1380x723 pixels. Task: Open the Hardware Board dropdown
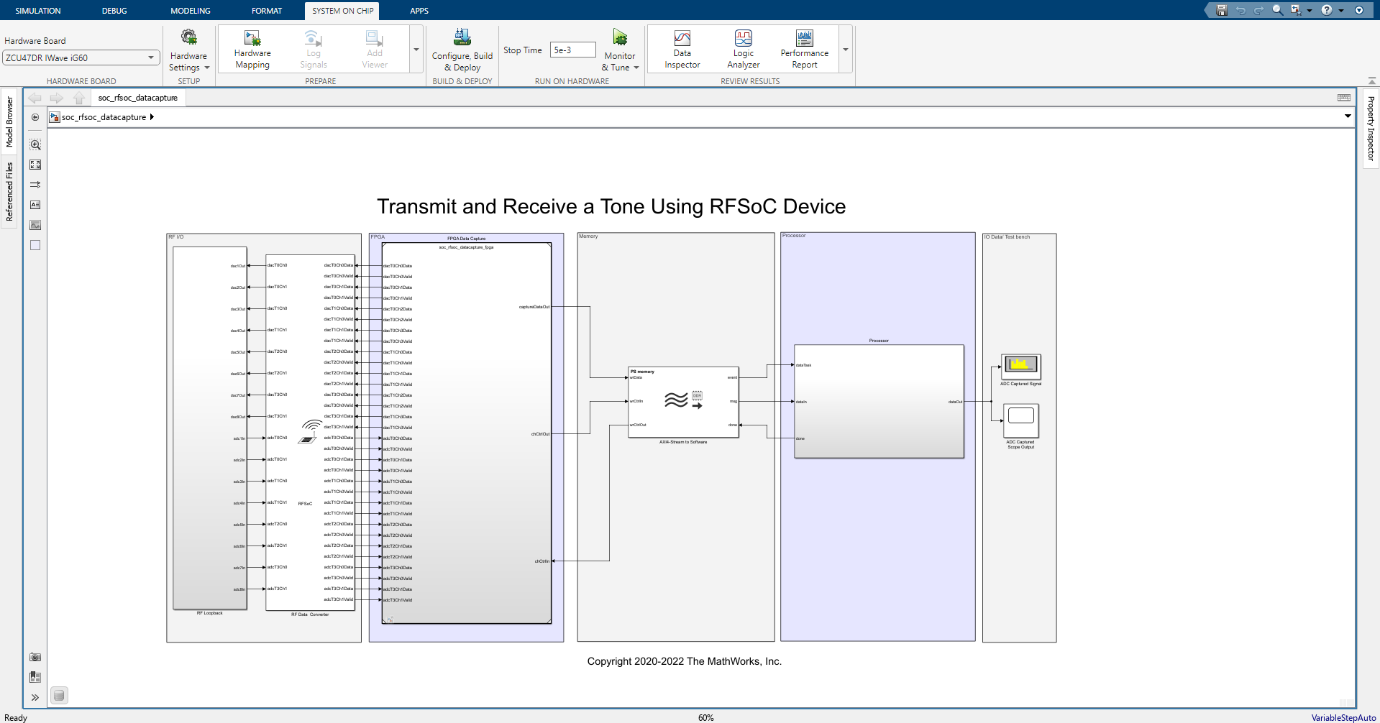point(81,58)
